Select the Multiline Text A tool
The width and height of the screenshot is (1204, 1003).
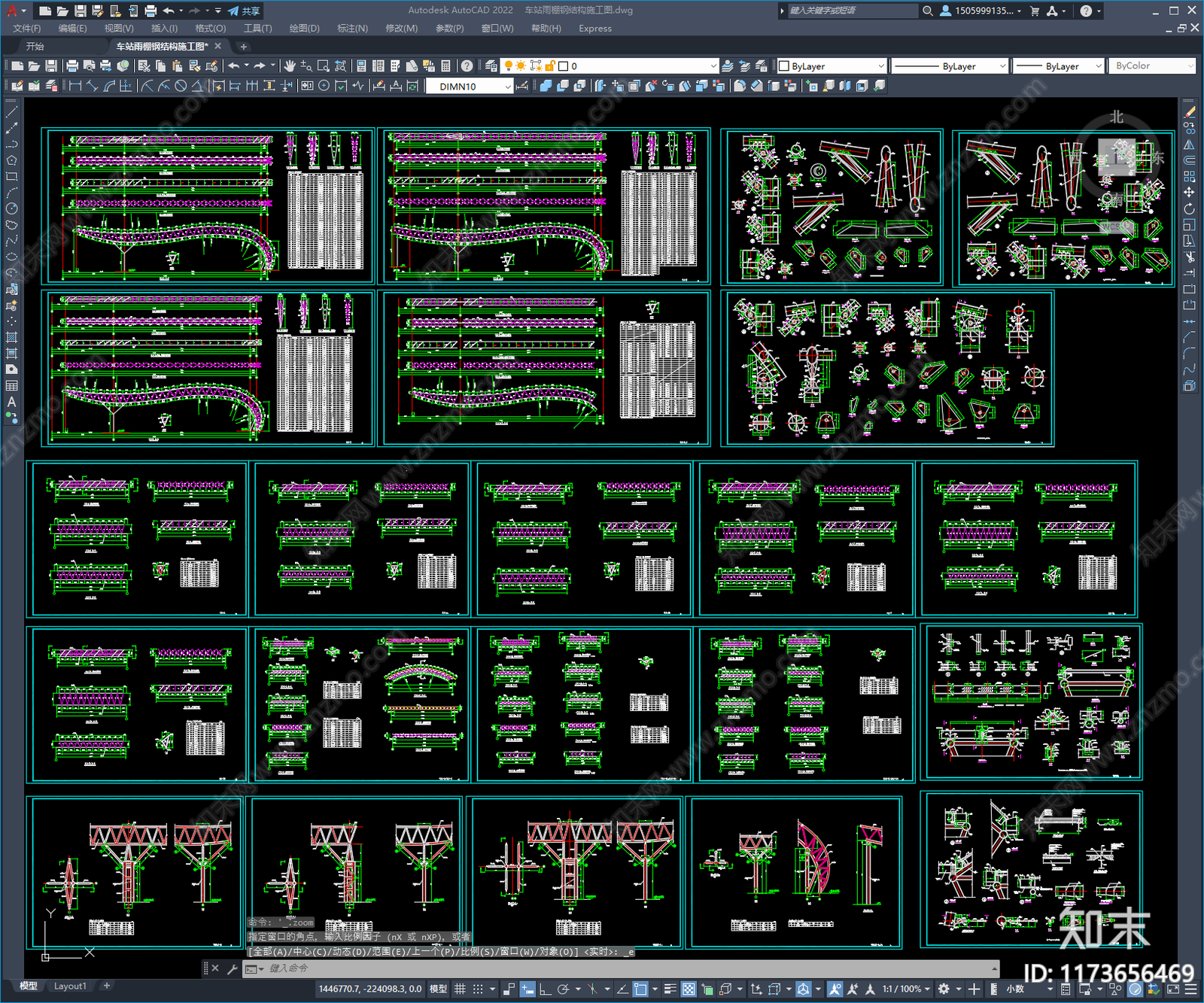(x=11, y=402)
